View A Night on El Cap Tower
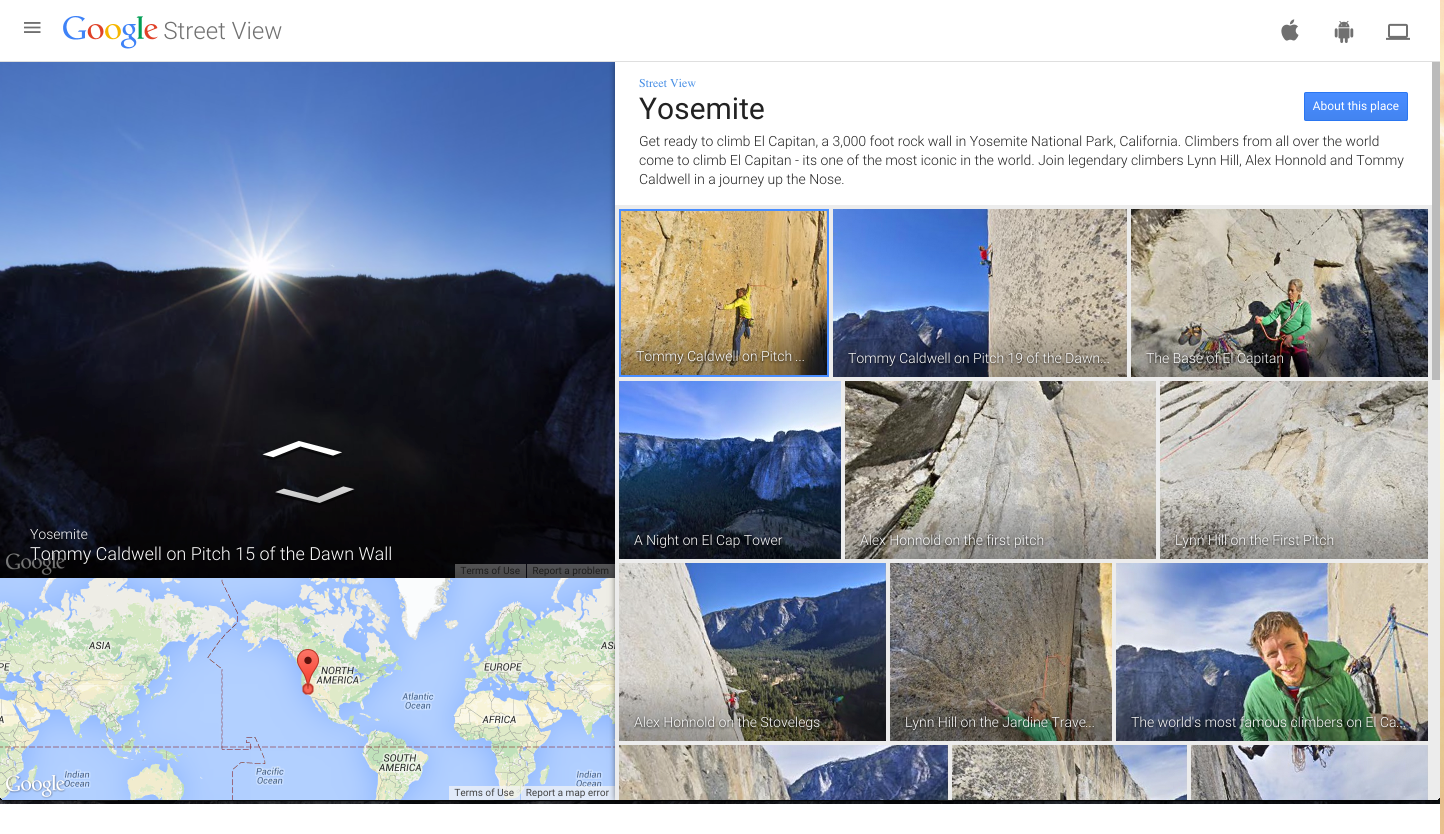 click(729, 469)
